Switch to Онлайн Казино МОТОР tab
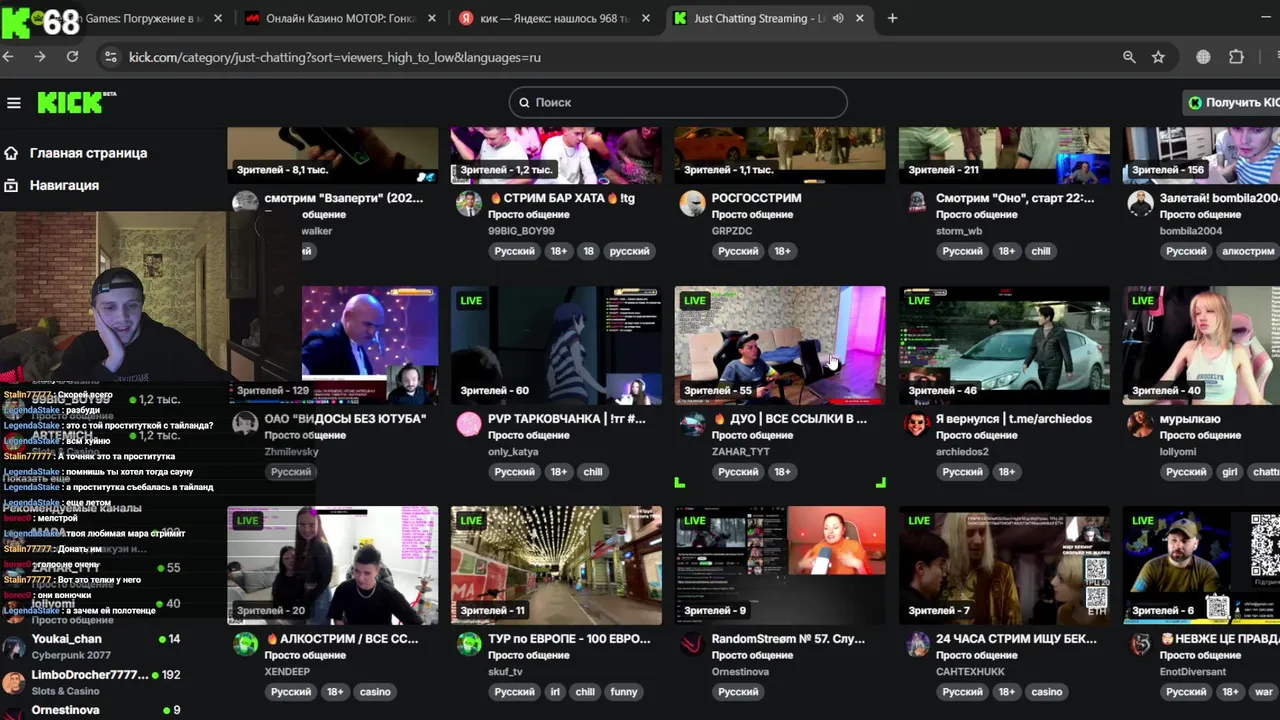 tap(340, 18)
